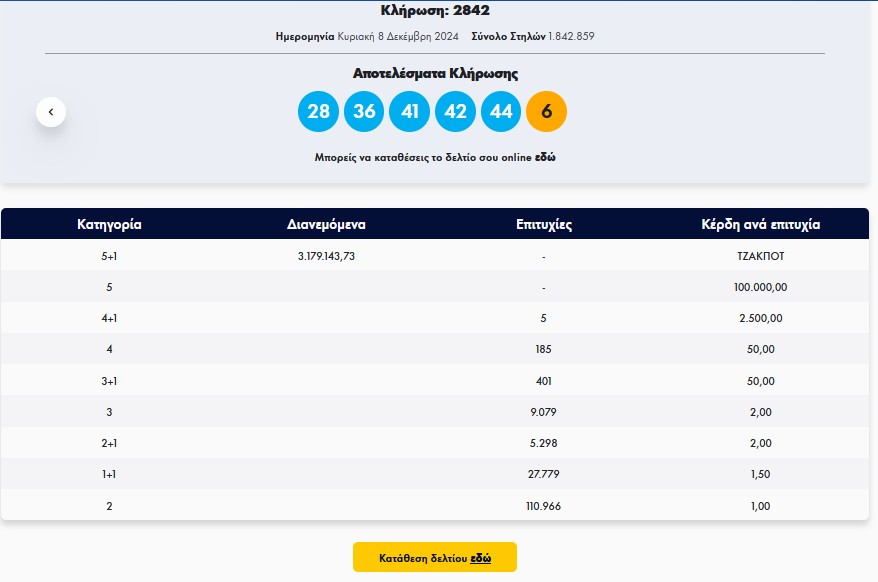Click the 185 successes cell
Screen dimensions: 878x582
543,349
